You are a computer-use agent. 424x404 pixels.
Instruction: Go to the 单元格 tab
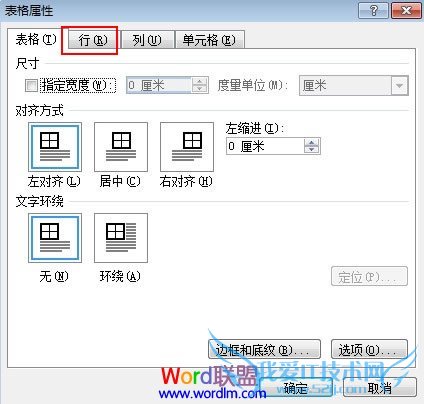click(x=209, y=40)
